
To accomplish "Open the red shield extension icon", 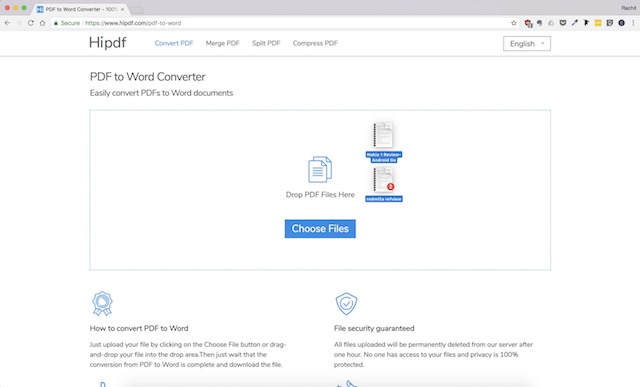I will (x=528, y=23).
